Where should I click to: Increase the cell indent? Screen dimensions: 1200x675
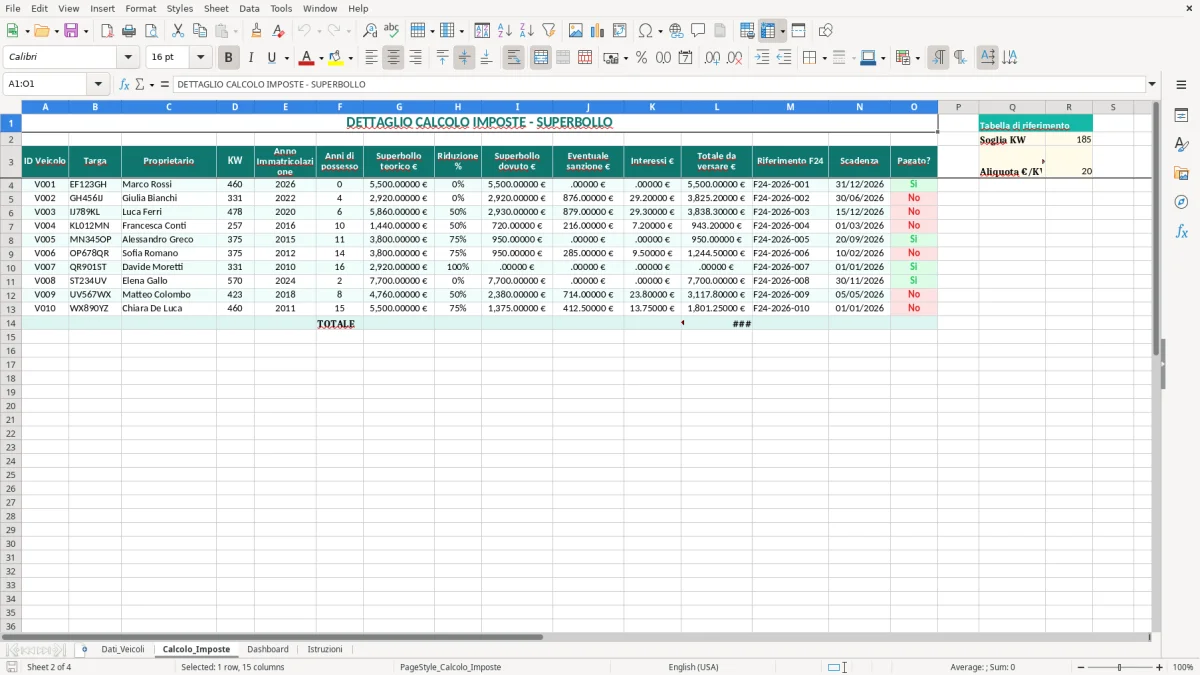(762, 58)
